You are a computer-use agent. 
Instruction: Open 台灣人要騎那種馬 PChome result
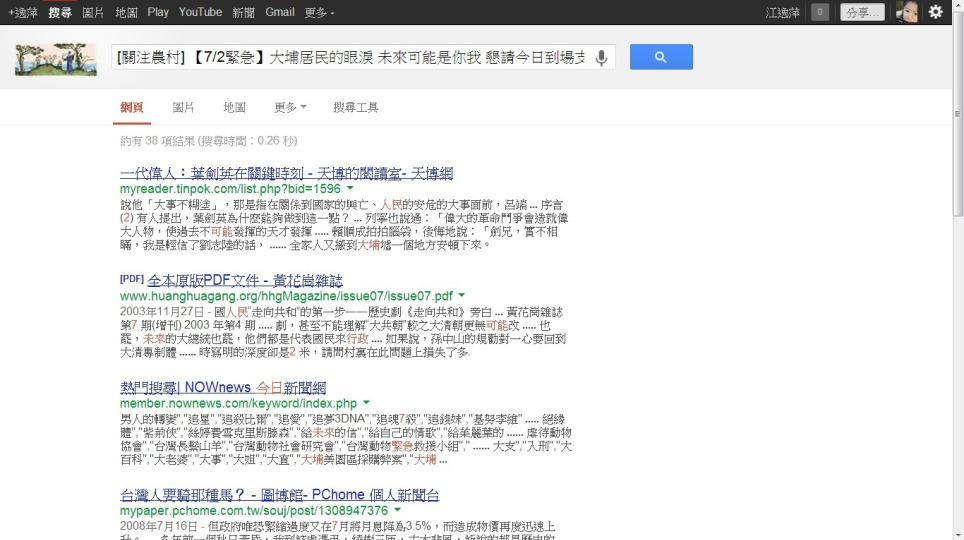tap(279, 495)
